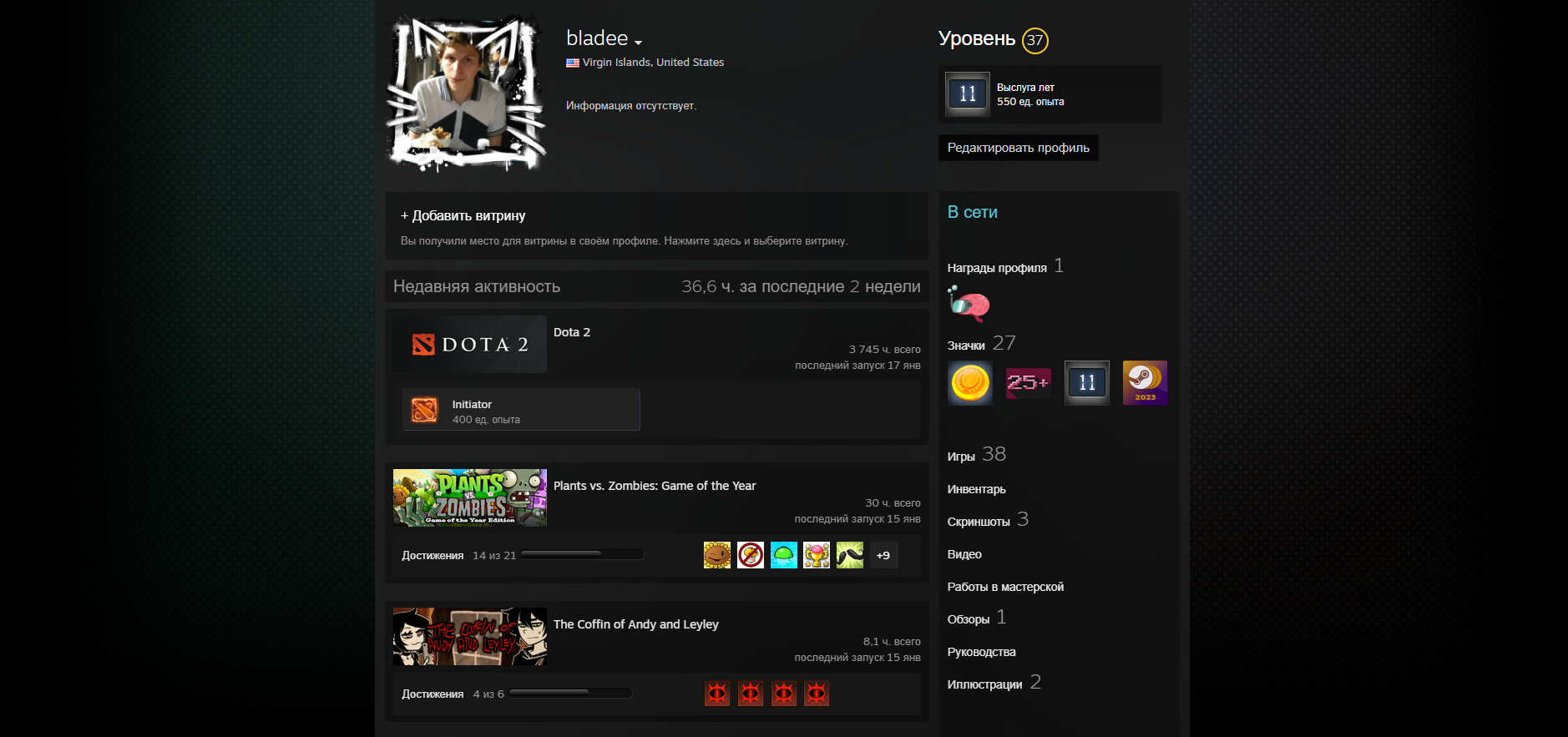Click 'Информация отсутствует.' text
This screenshot has height=737, width=1568.
pyautogui.click(x=631, y=106)
